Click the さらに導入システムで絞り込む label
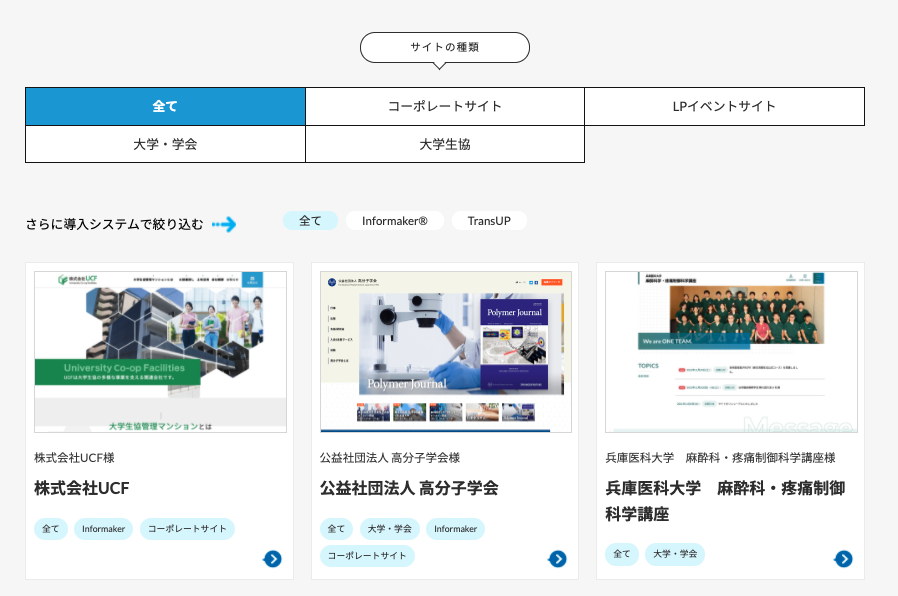The image size is (898, 596). point(115,224)
